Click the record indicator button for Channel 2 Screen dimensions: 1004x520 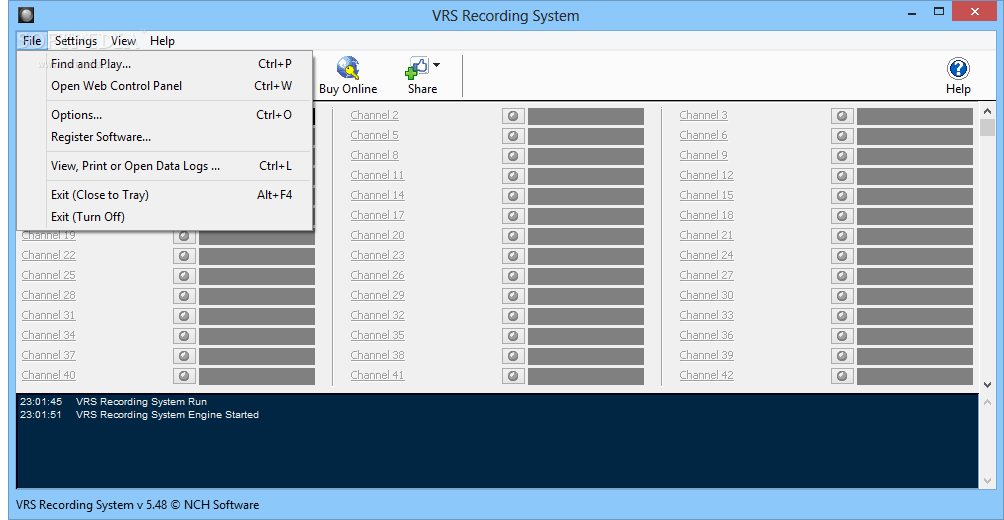pyautogui.click(x=513, y=116)
